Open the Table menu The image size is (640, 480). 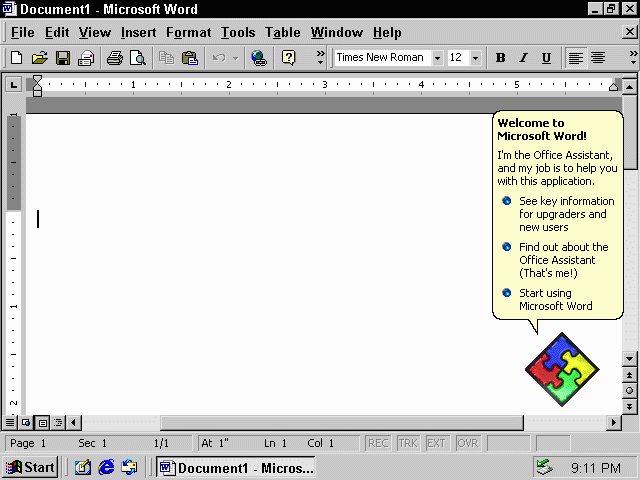[282, 33]
